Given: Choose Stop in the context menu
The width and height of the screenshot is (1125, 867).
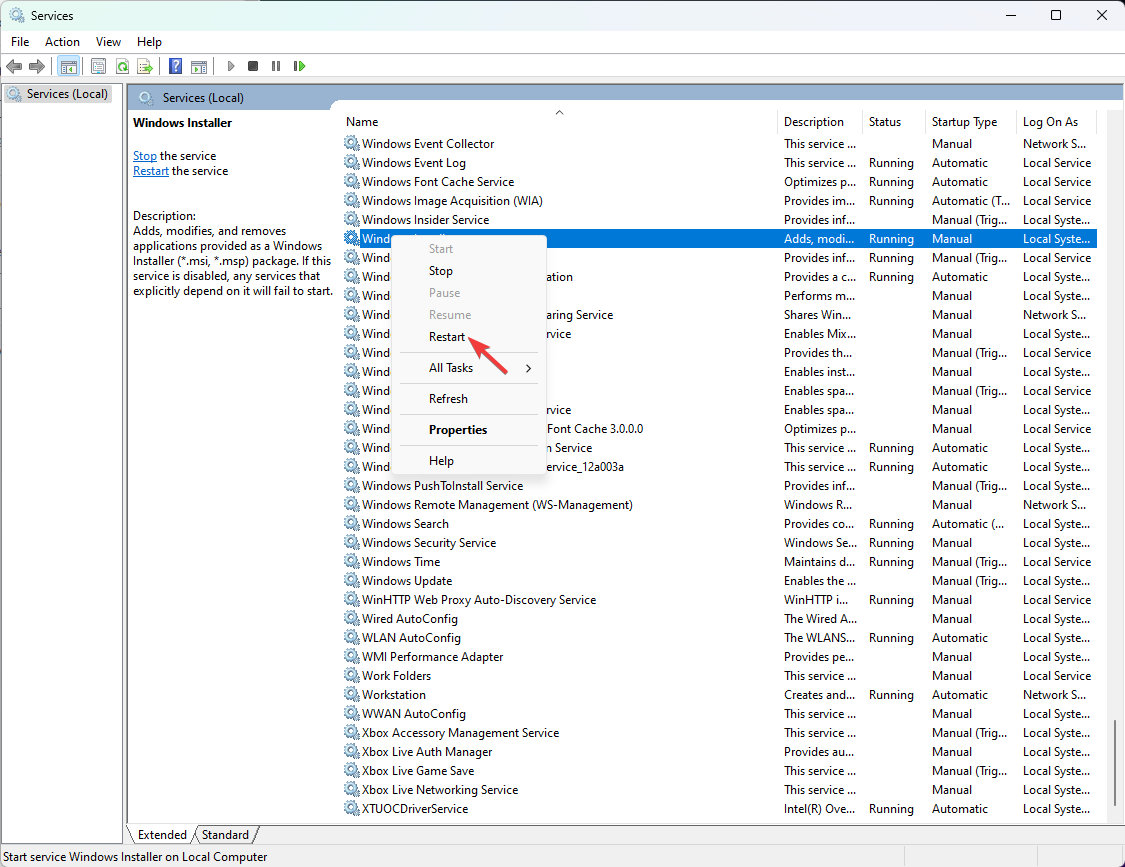Looking at the screenshot, I should point(469,271).
